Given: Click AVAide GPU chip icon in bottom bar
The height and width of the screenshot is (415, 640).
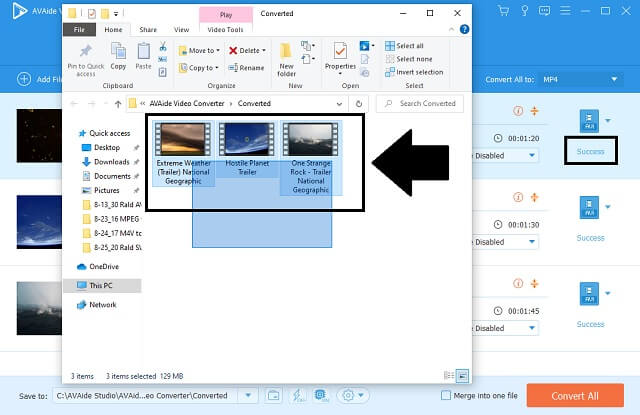Looking at the screenshot, I should [x=321, y=395].
